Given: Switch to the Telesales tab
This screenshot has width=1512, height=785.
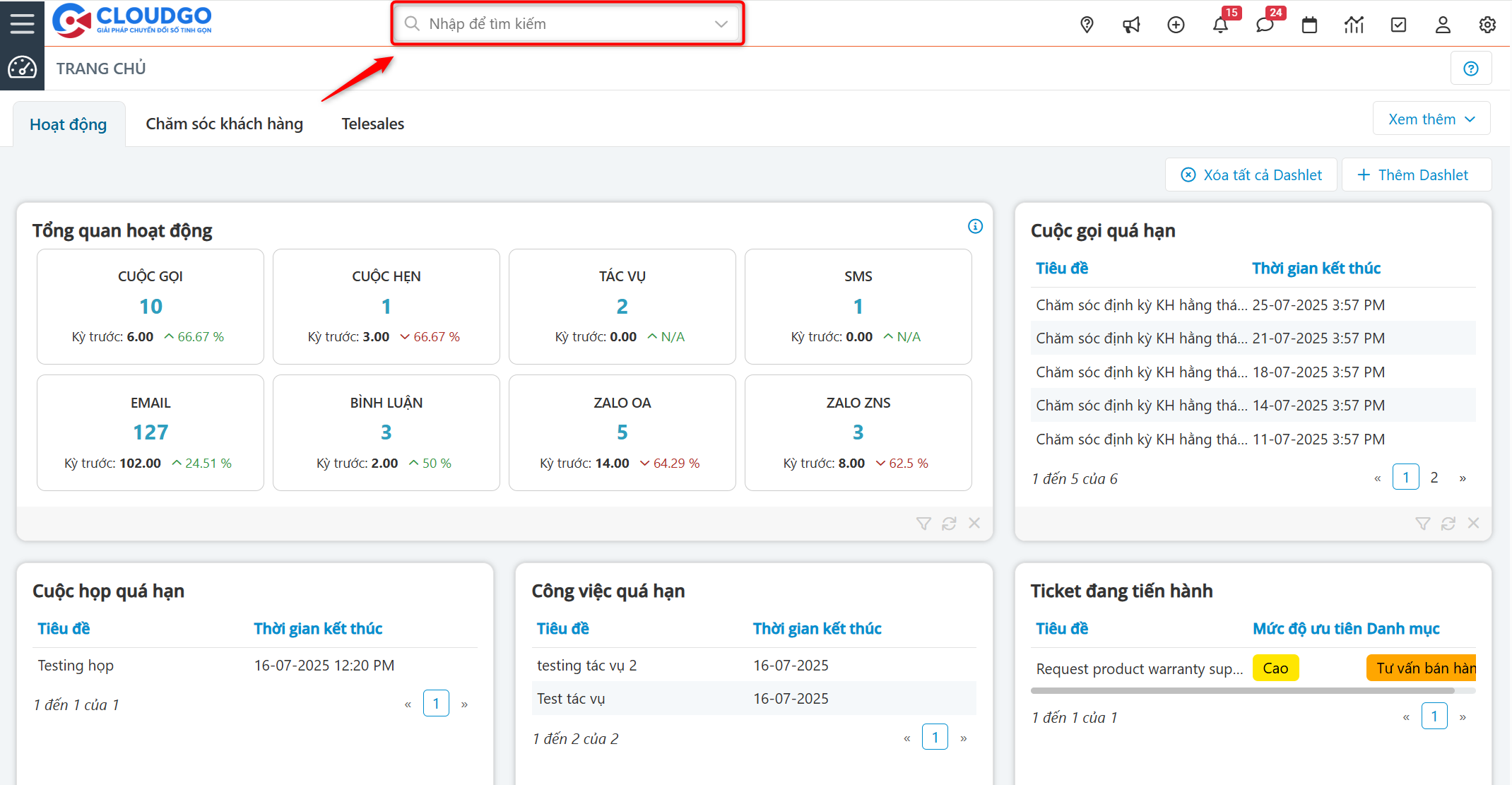Looking at the screenshot, I should click(x=372, y=124).
